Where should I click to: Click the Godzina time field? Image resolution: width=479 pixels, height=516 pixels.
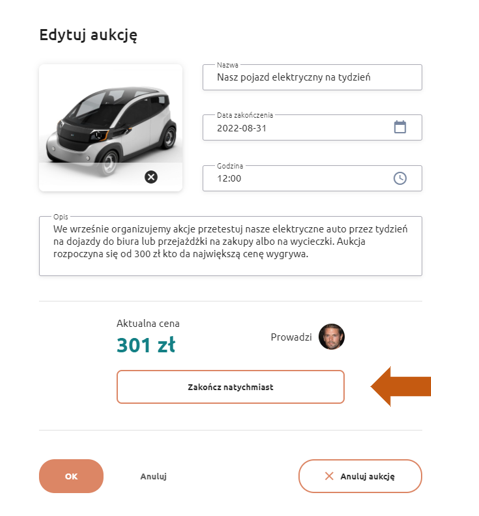click(x=312, y=178)
